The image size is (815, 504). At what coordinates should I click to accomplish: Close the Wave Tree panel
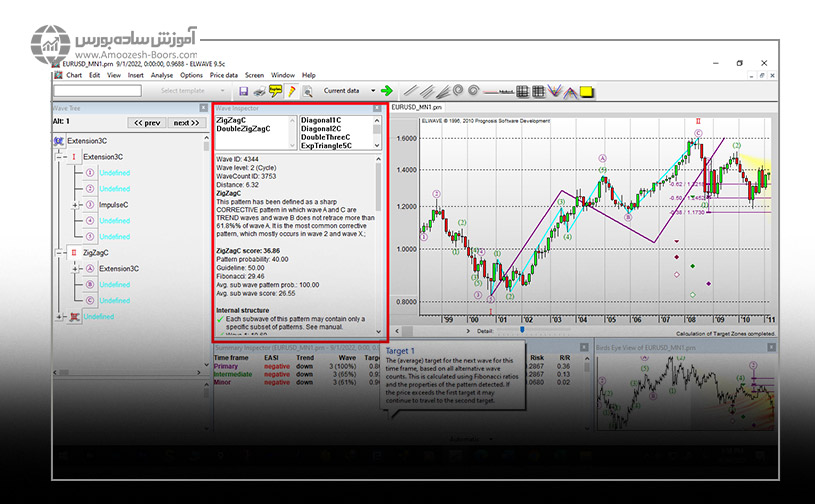tap(205, 107)
